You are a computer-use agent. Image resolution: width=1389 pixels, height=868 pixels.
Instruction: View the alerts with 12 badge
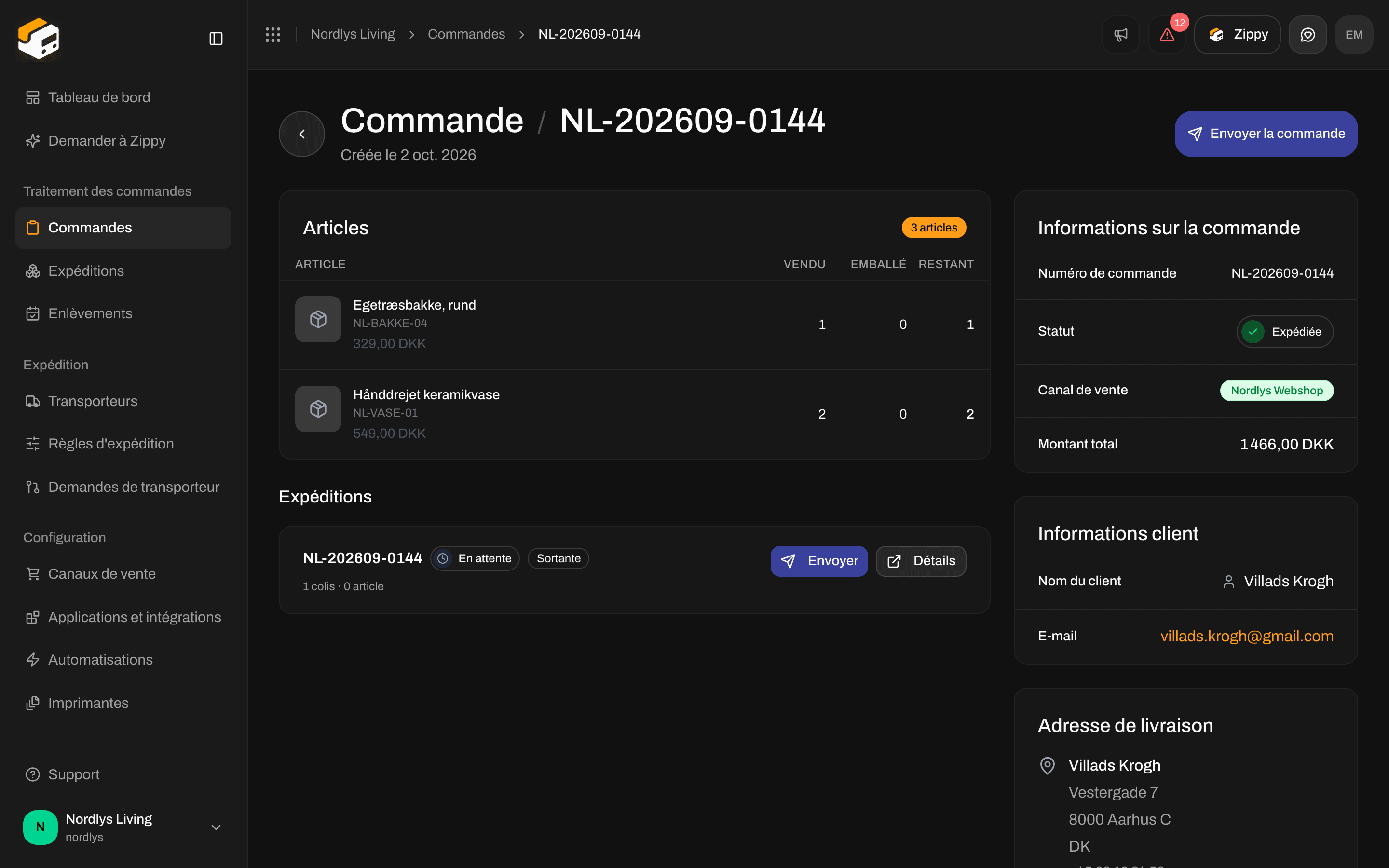pyautogui.click(x=1167, y=34)
